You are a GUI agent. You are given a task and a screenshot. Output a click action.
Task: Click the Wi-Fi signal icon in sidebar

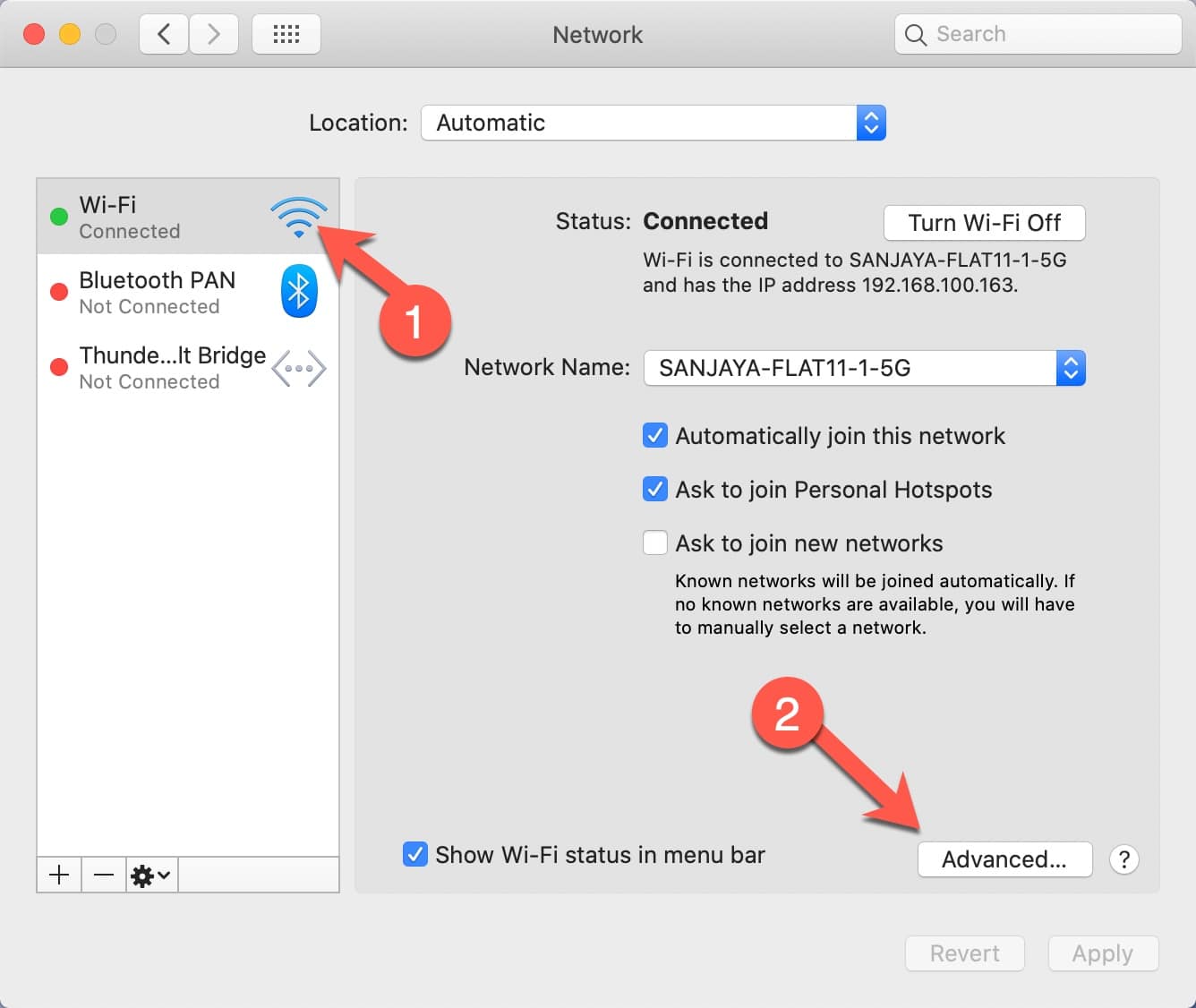coord(298,218)
